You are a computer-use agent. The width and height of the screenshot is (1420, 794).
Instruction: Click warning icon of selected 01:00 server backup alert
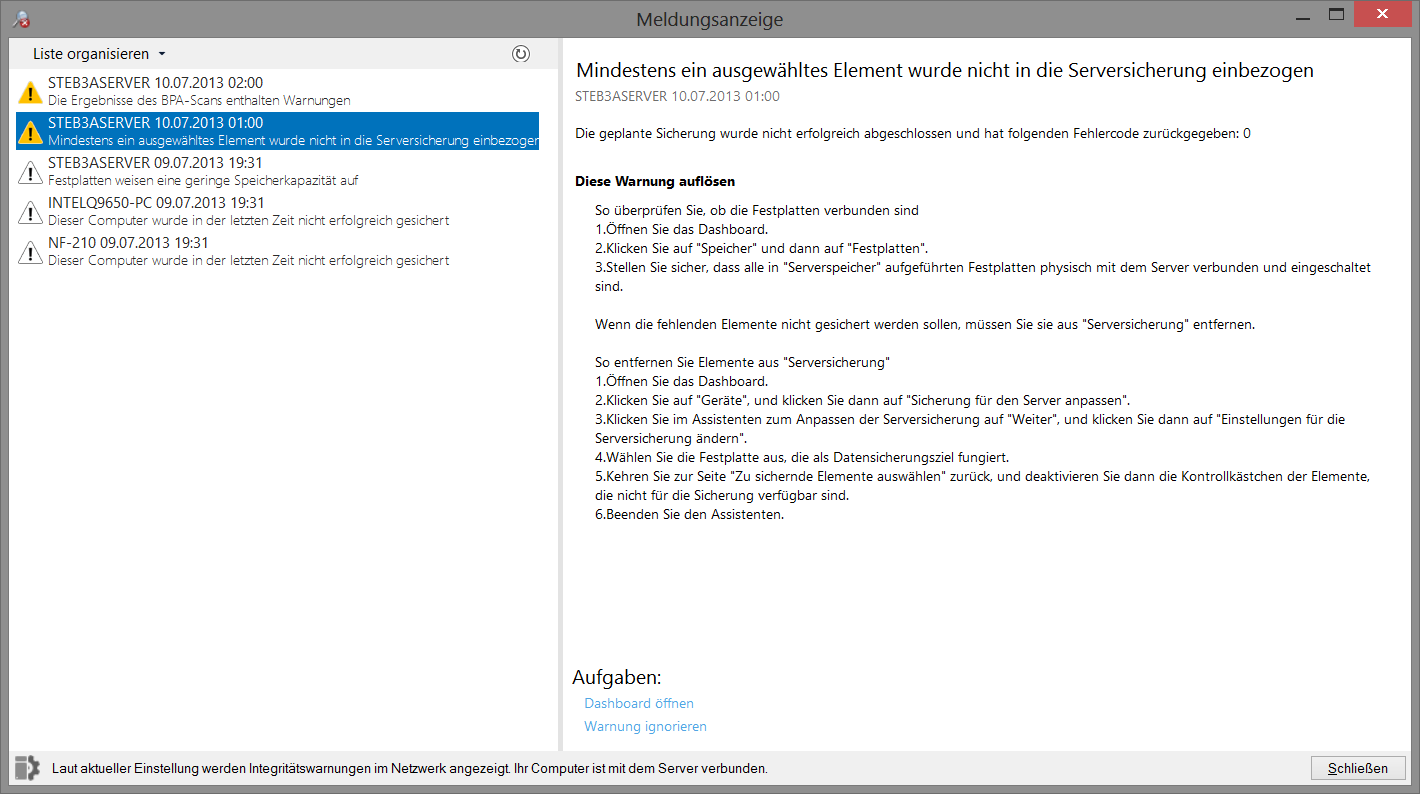click(30, 132)
